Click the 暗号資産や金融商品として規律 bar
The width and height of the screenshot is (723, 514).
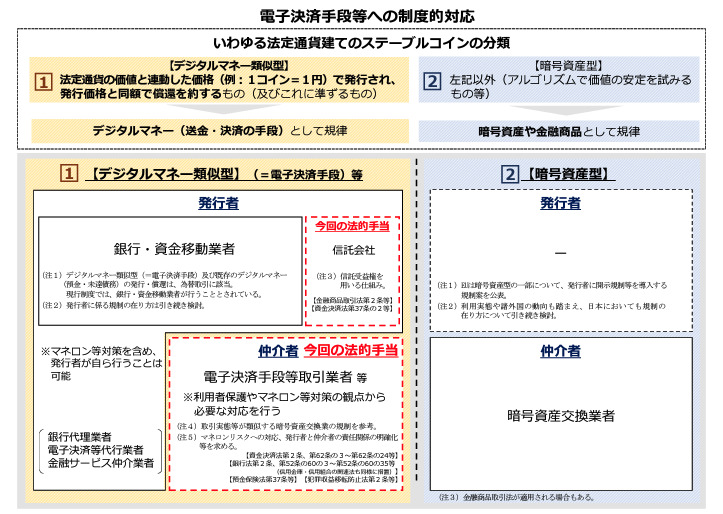coord(559,131)
